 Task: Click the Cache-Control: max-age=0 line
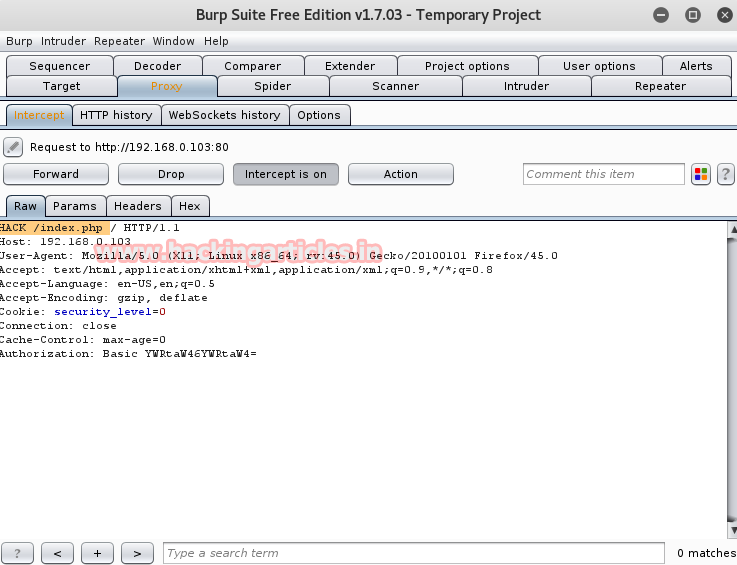[83, 340]
